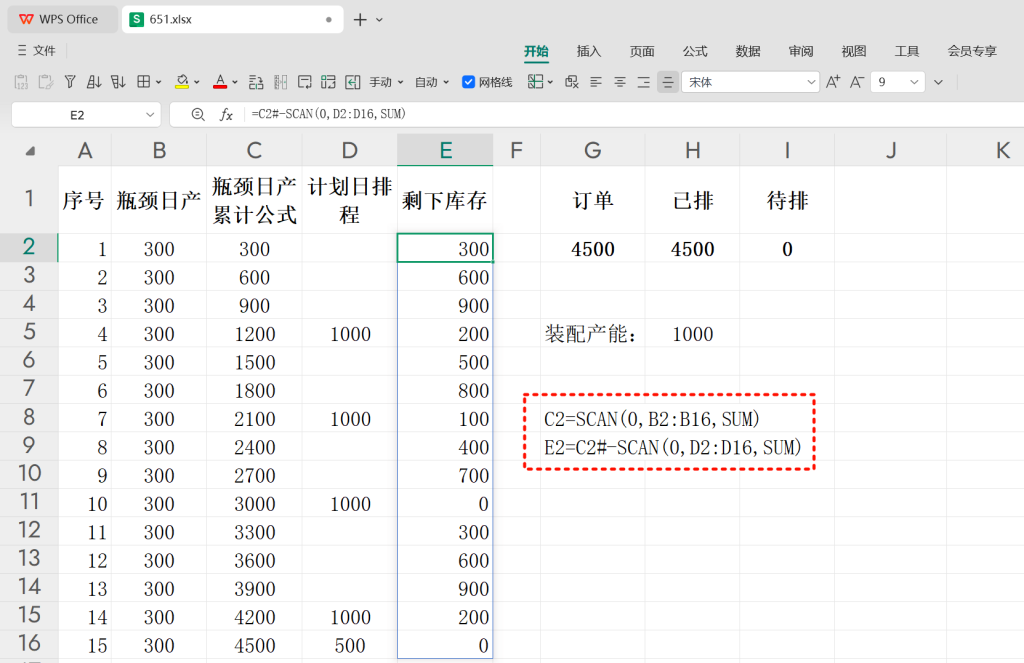The height and width of the screenshot is (663, 1024).
Task: Expand the freeze panes dropdown arrow
Action: pos(551,82)
